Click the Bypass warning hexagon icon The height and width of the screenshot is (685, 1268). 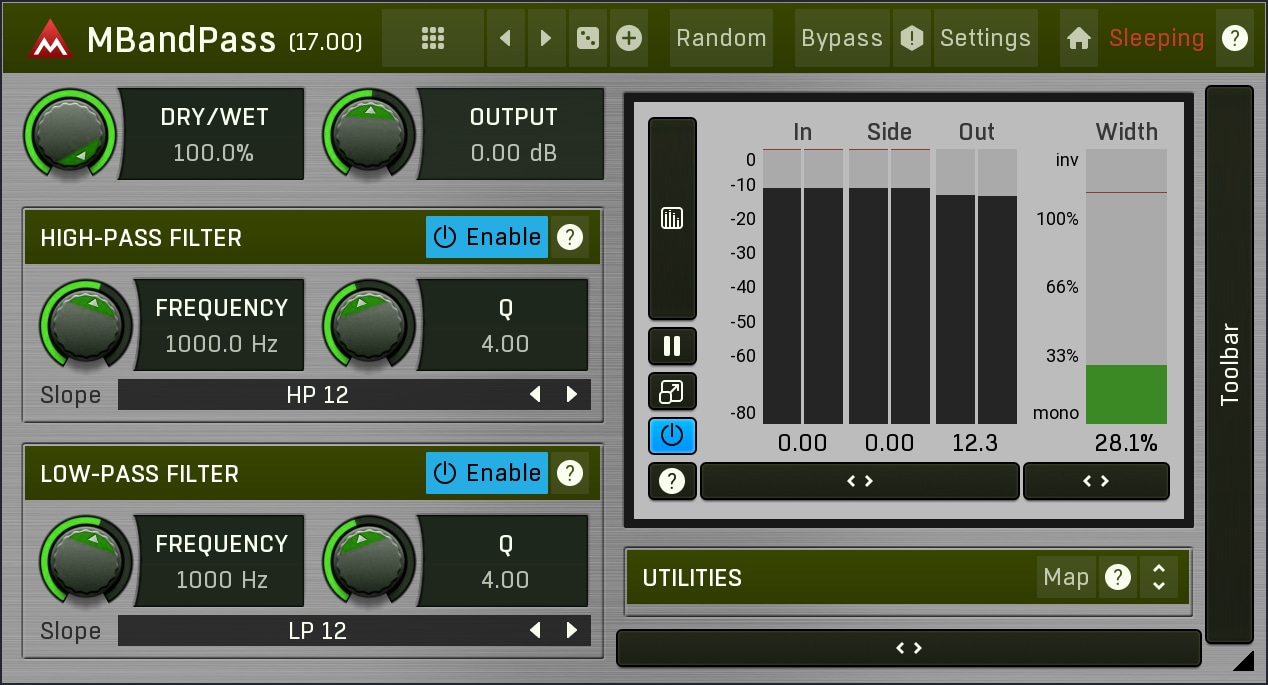click(x=911, y=38)
